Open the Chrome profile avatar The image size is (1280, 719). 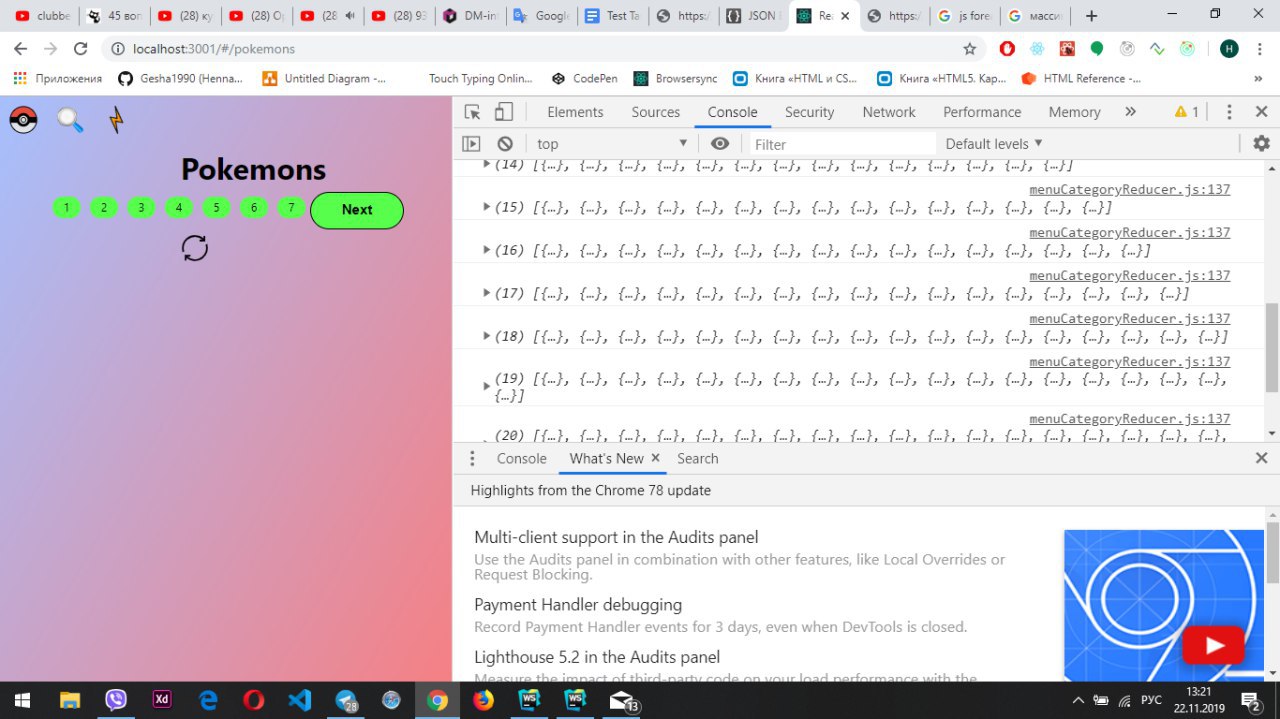pyautogui.click(x=1229, y=48)
